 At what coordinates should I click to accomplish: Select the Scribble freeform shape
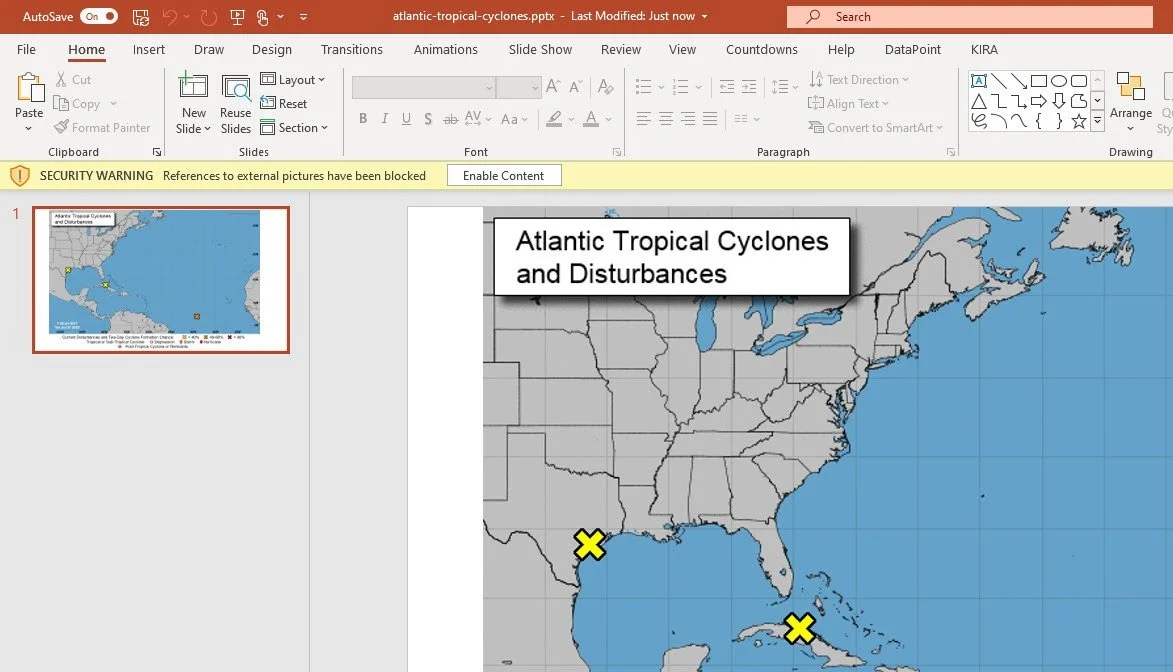pos(978,120)
